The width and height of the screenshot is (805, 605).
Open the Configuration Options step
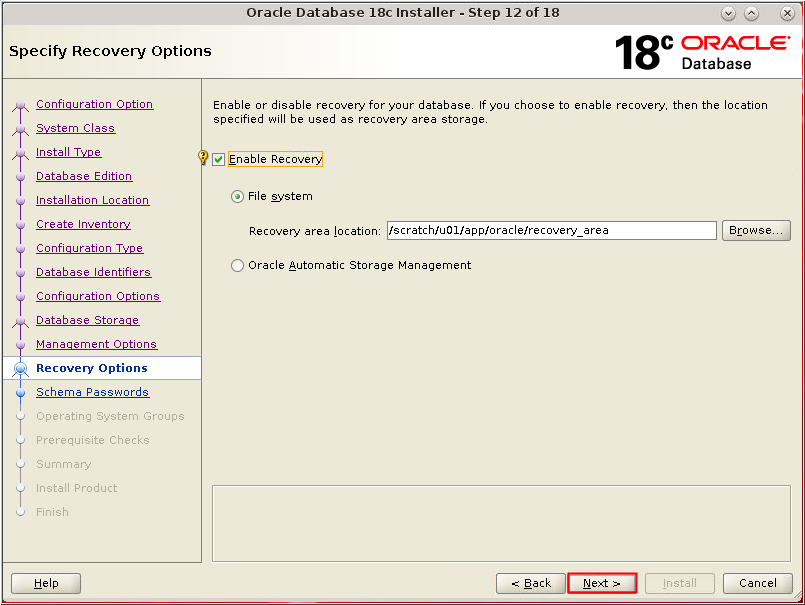click(98, 296)
